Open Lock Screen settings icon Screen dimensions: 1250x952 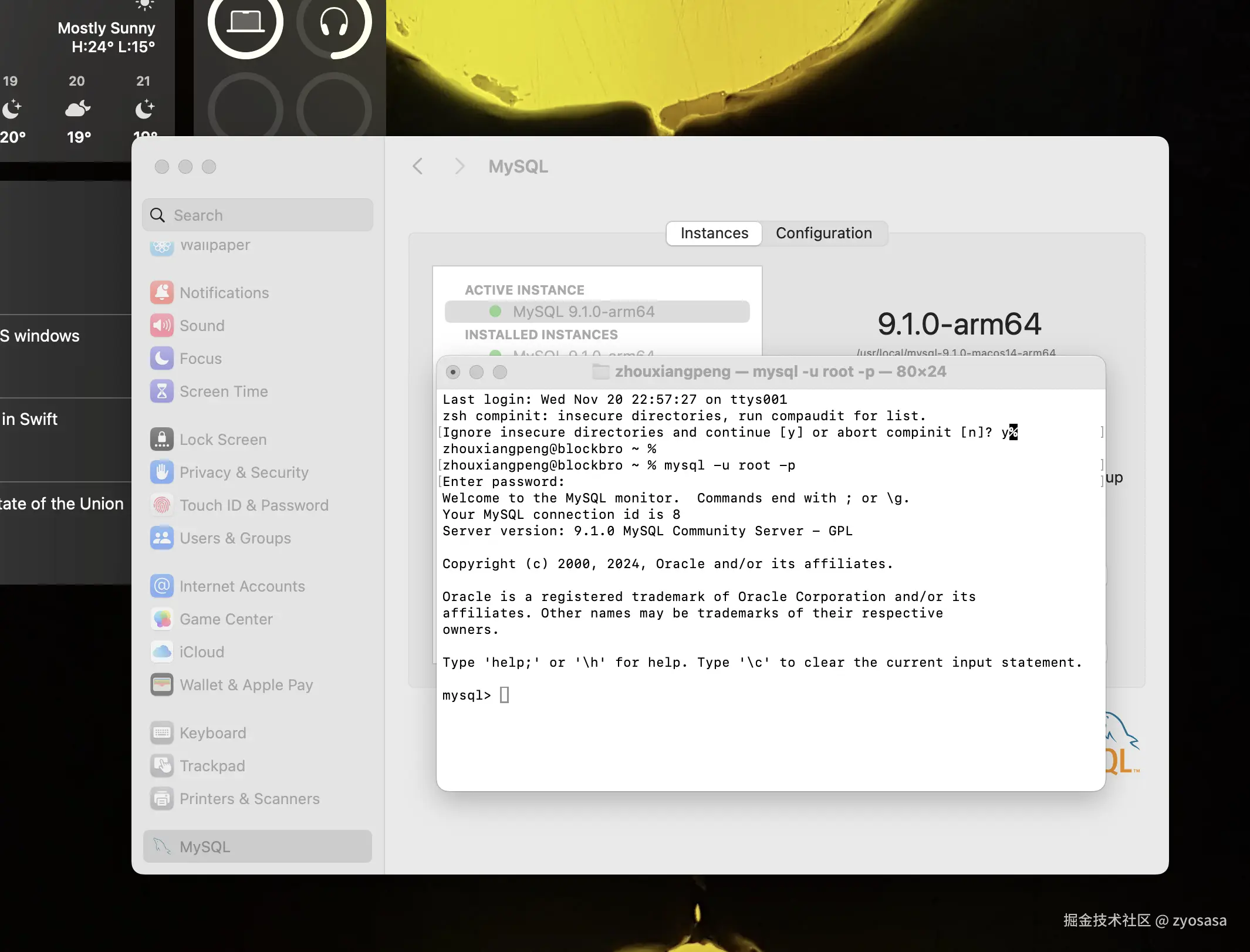(162, 439)
